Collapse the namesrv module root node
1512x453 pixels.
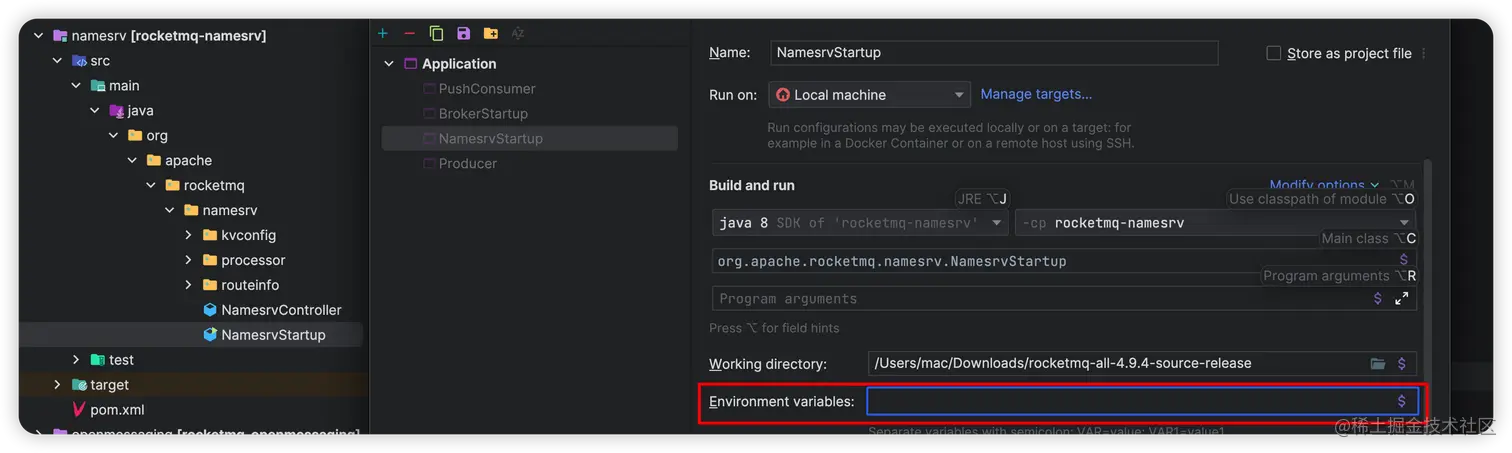(x=38, y=36)
